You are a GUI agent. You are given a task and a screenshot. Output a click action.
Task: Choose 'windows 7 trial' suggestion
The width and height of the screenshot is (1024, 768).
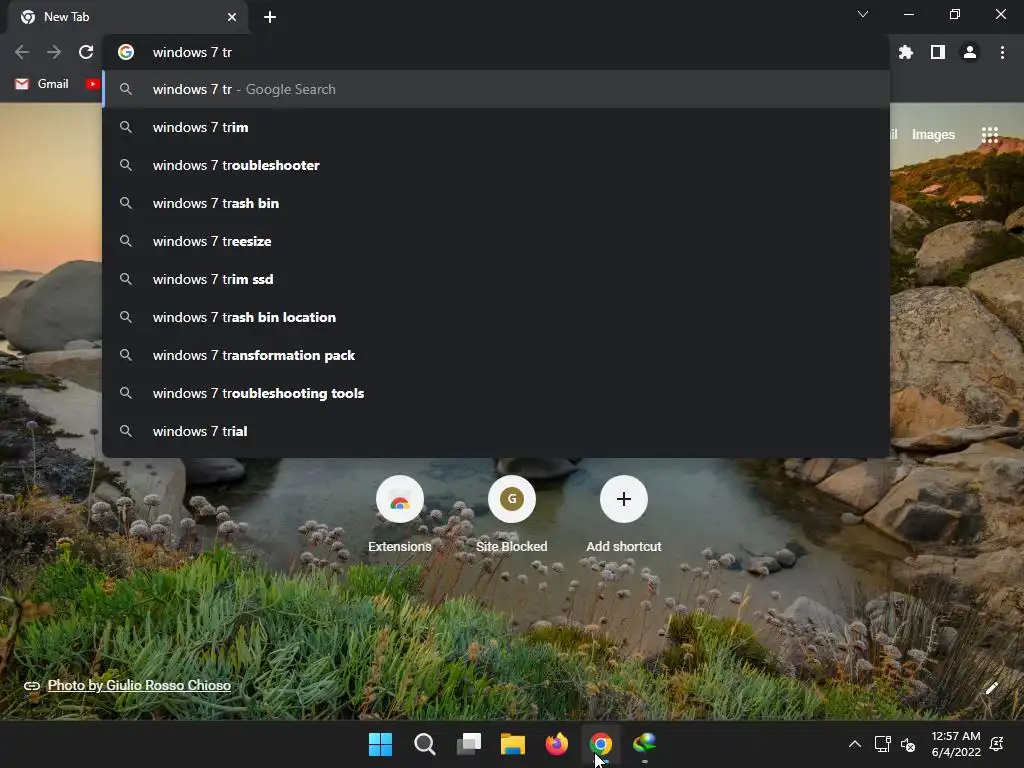tap(496, 431)
